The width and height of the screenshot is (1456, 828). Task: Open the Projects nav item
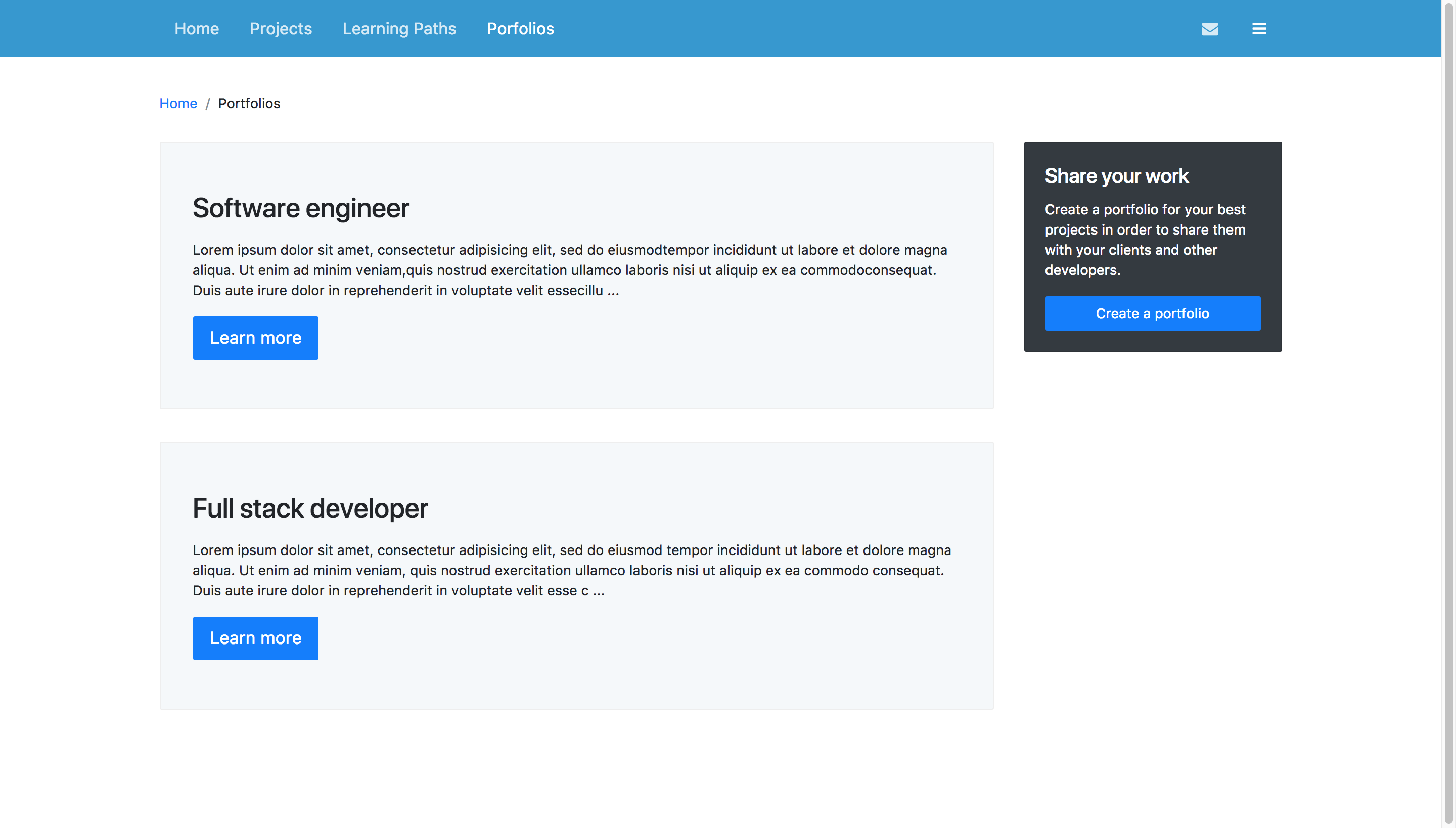click(281, 28)
